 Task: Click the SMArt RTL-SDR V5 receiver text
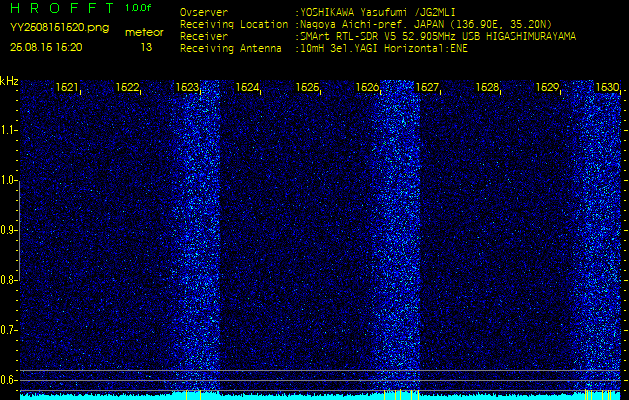436,37
